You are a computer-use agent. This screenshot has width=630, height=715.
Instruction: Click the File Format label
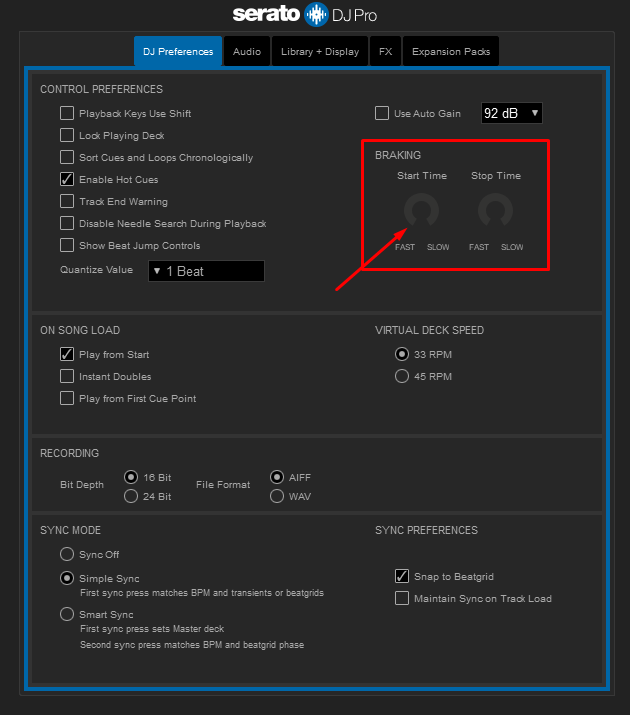click(223, 485)
